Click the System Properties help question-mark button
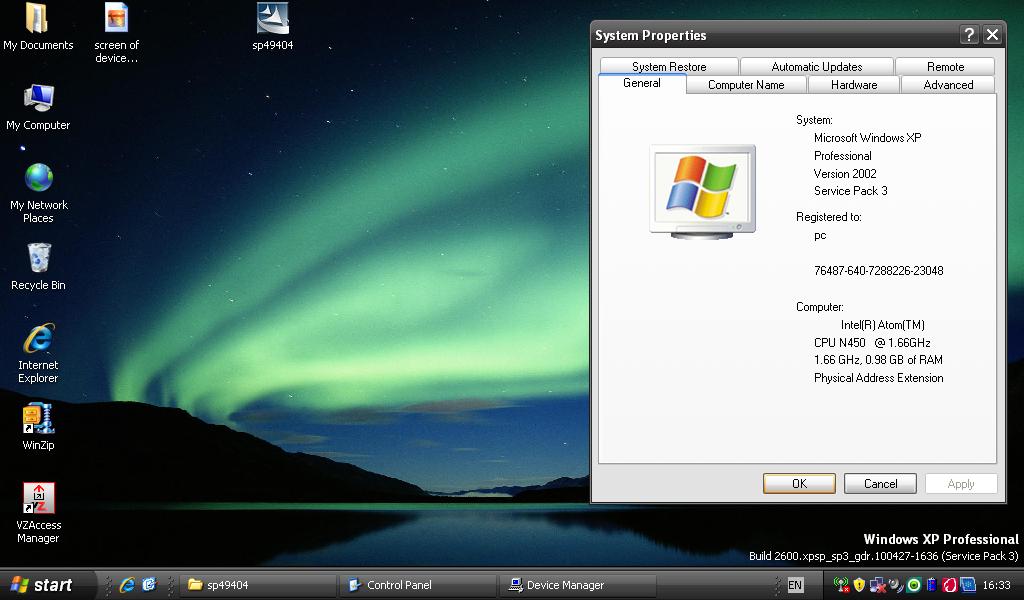Image resolution: width=1024 pixels, height=600 pixels. tap(969, 35)
